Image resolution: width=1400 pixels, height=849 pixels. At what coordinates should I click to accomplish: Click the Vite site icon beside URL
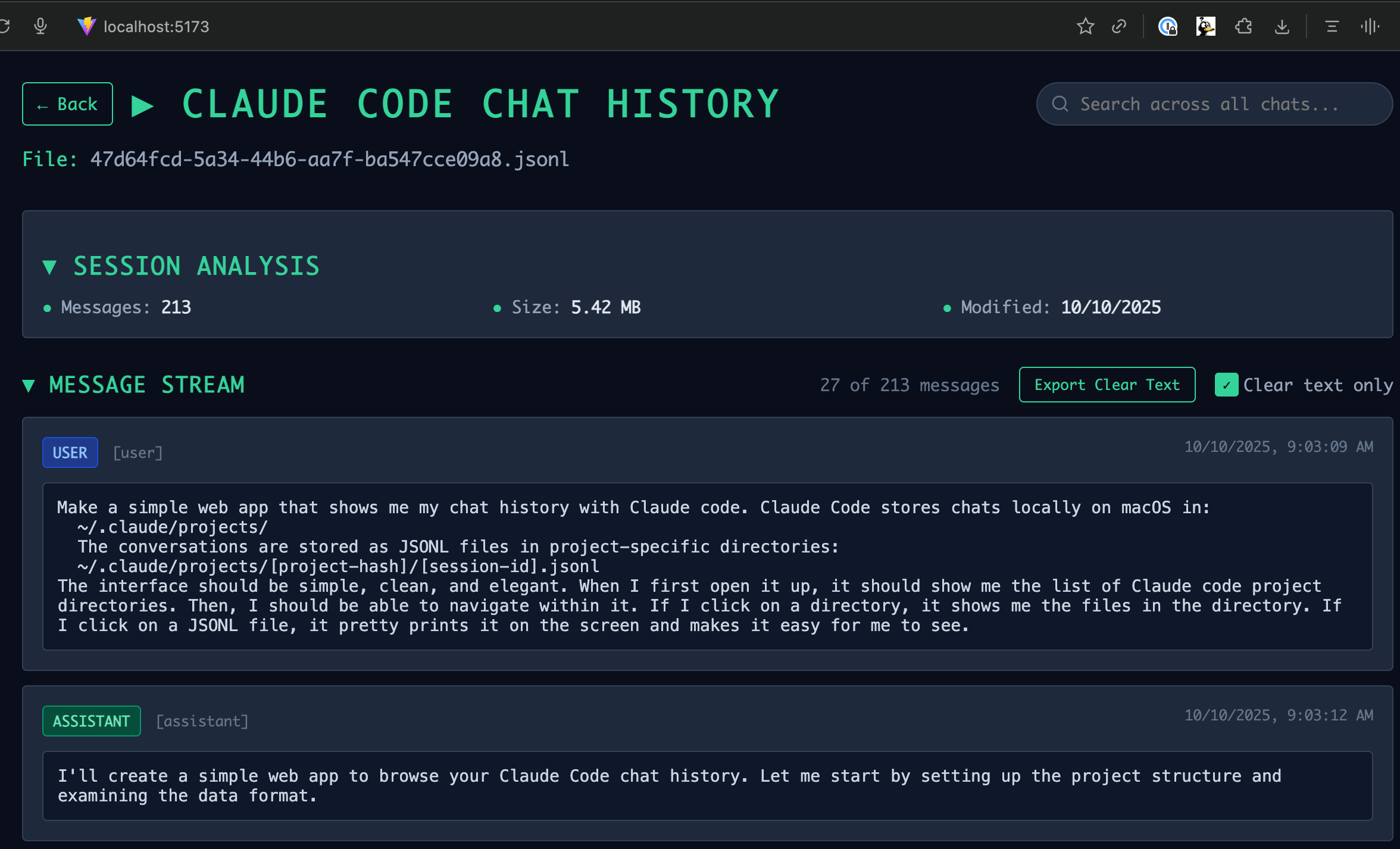pyautogui.click(x=86, y=26)
